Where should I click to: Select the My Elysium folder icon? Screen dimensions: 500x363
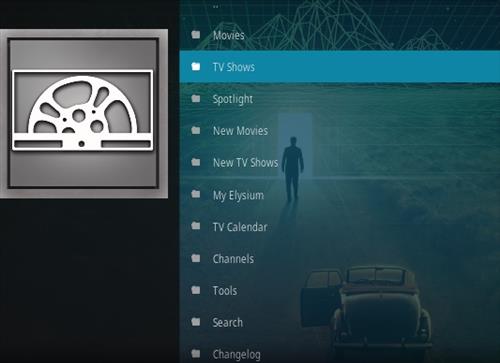point(196,194)
